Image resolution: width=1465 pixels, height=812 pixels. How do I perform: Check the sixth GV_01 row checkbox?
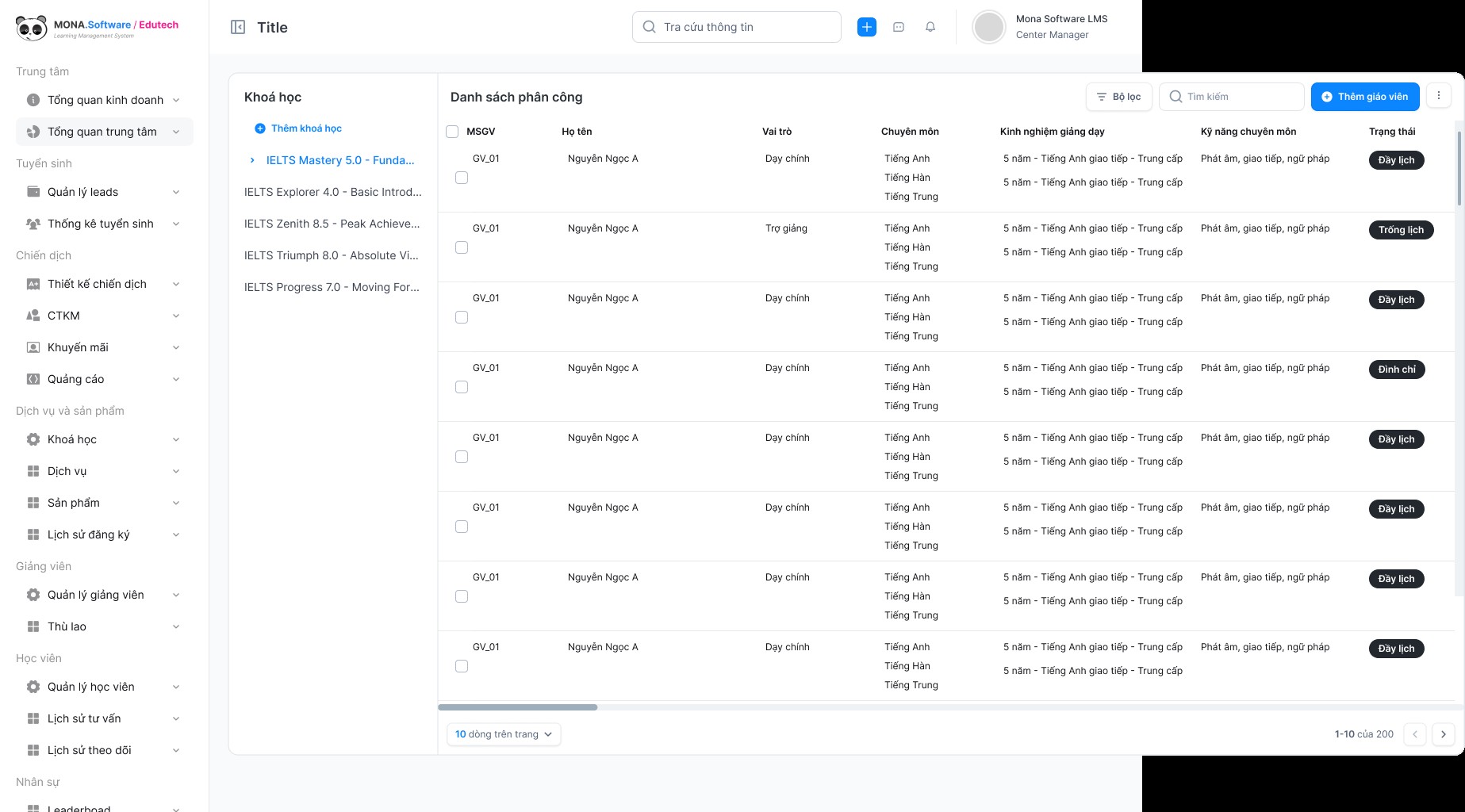[x=462, y=527]
